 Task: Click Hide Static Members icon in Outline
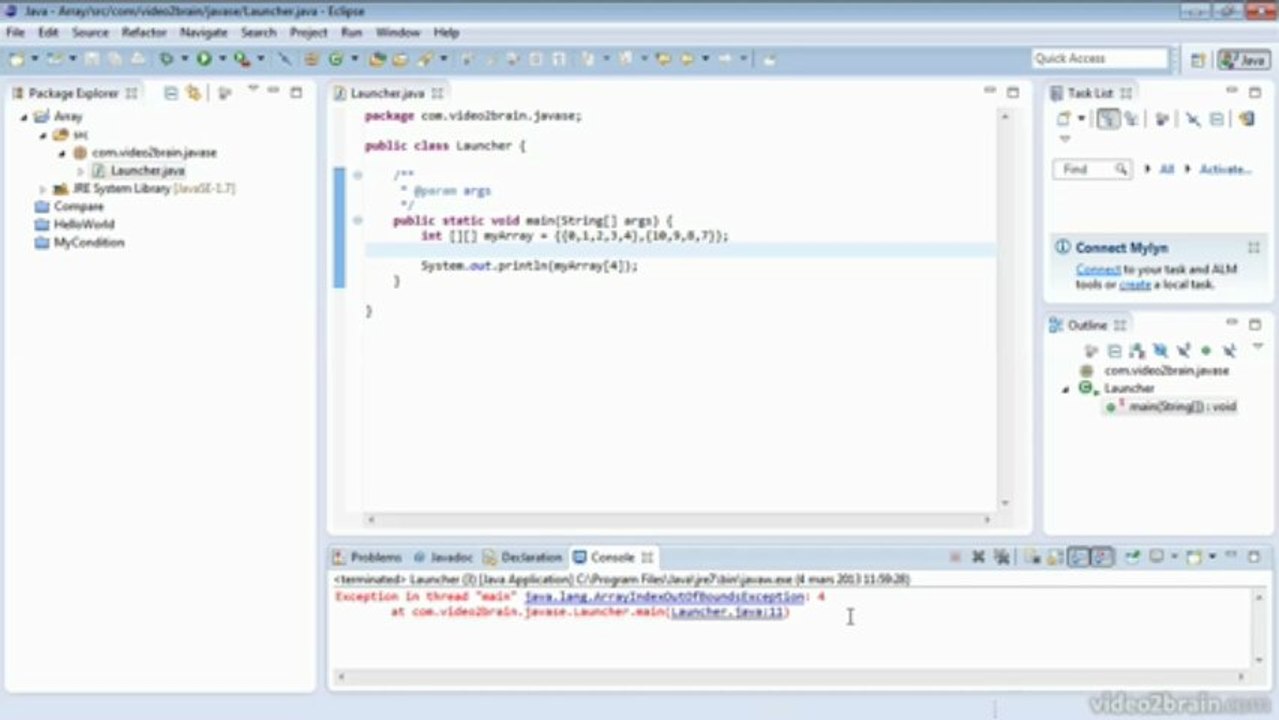(x=1183, y=351)
